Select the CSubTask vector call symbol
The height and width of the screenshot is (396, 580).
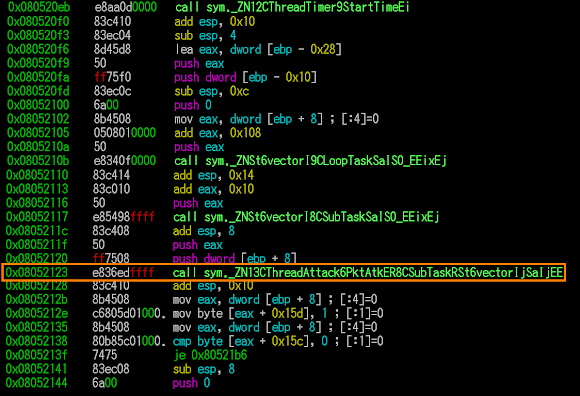(x=322, y=217)
